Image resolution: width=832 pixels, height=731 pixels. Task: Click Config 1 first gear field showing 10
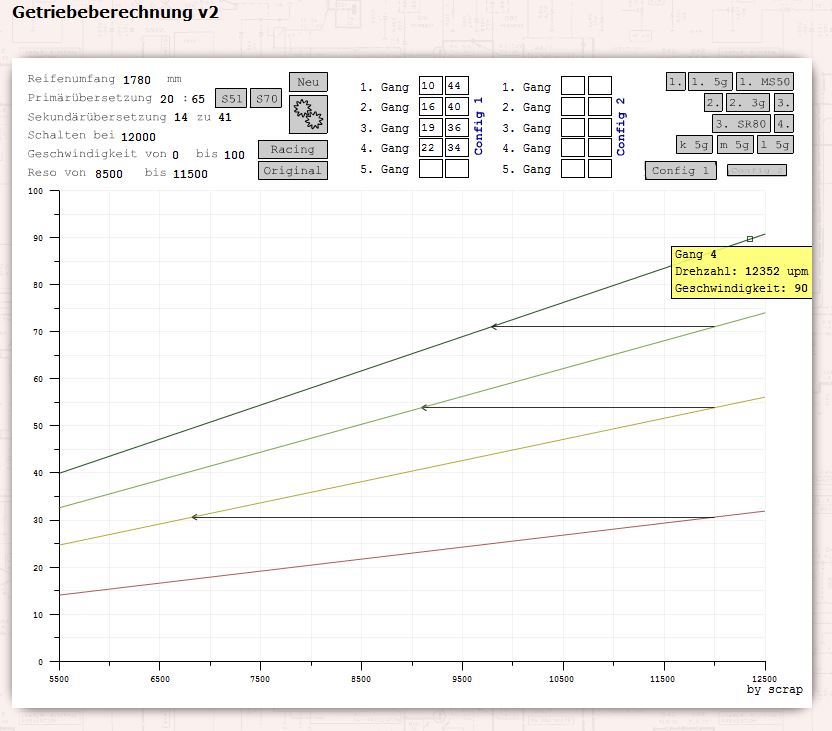[x=430, y=86]
